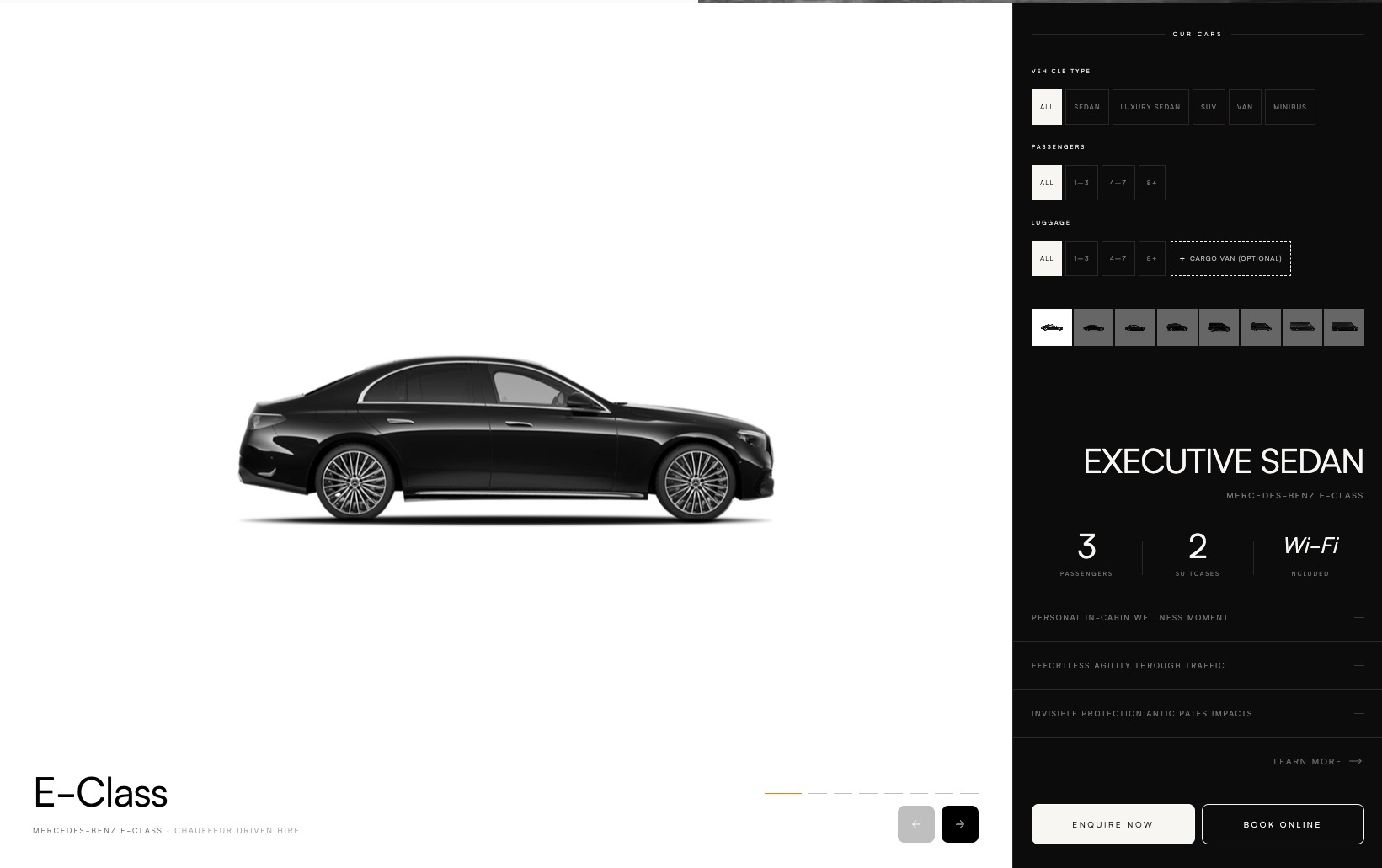The width and height of the screenshot is (1382, 868).
Task: Add the optional Cargo Van
Action: pyautogui.click(x=1230, y=258)
